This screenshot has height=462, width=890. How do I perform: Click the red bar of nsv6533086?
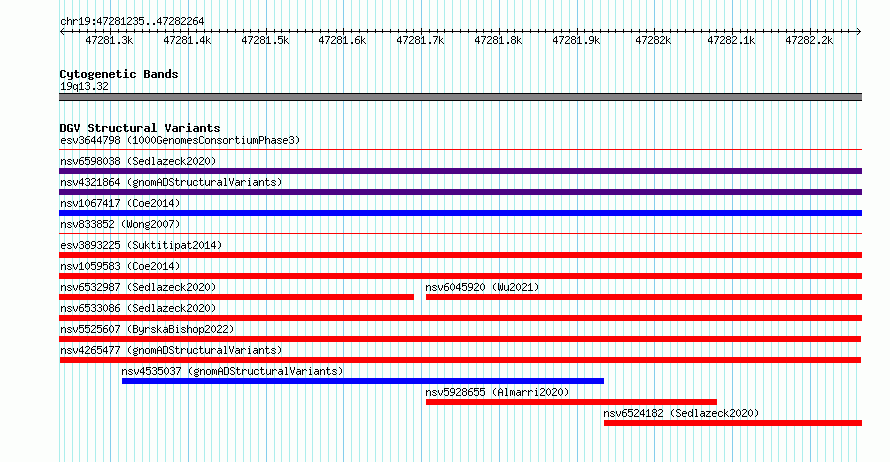coord(460,318)
